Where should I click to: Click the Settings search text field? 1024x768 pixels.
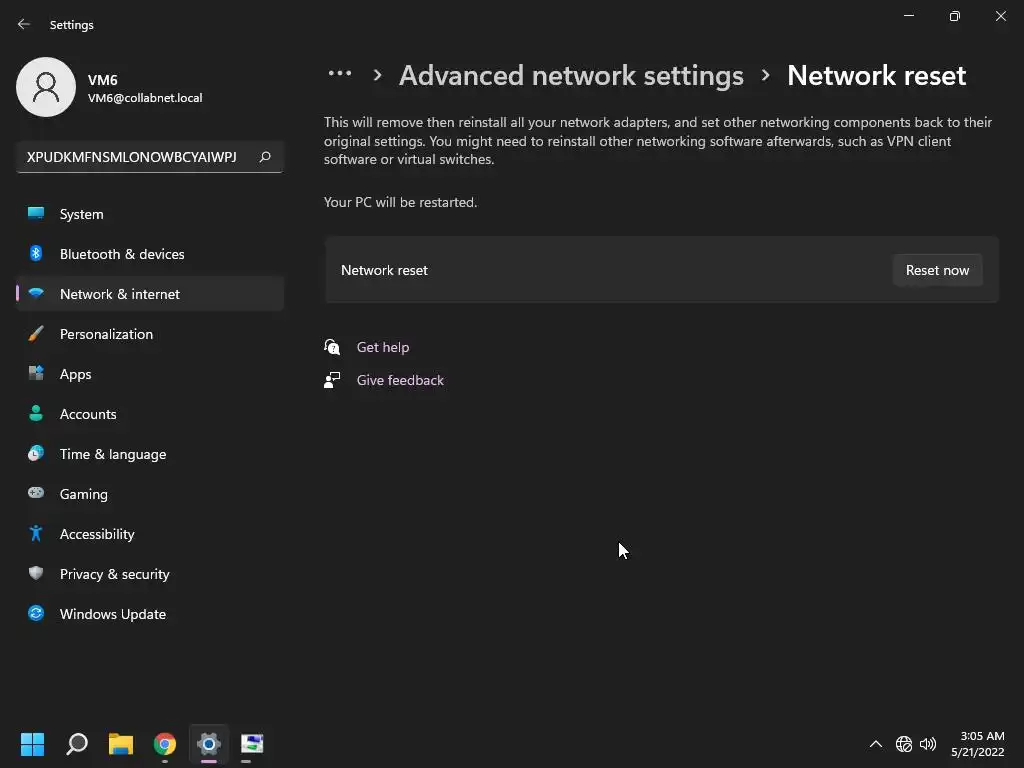click(132, 157)
